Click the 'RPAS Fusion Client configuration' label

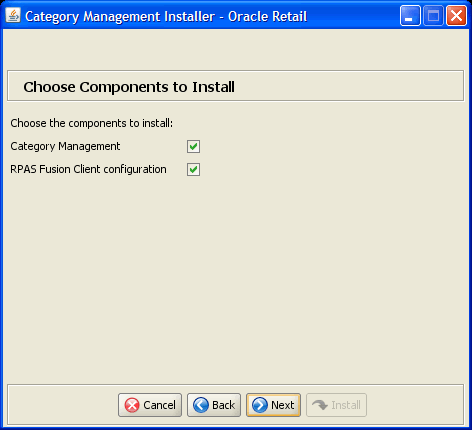88,169
